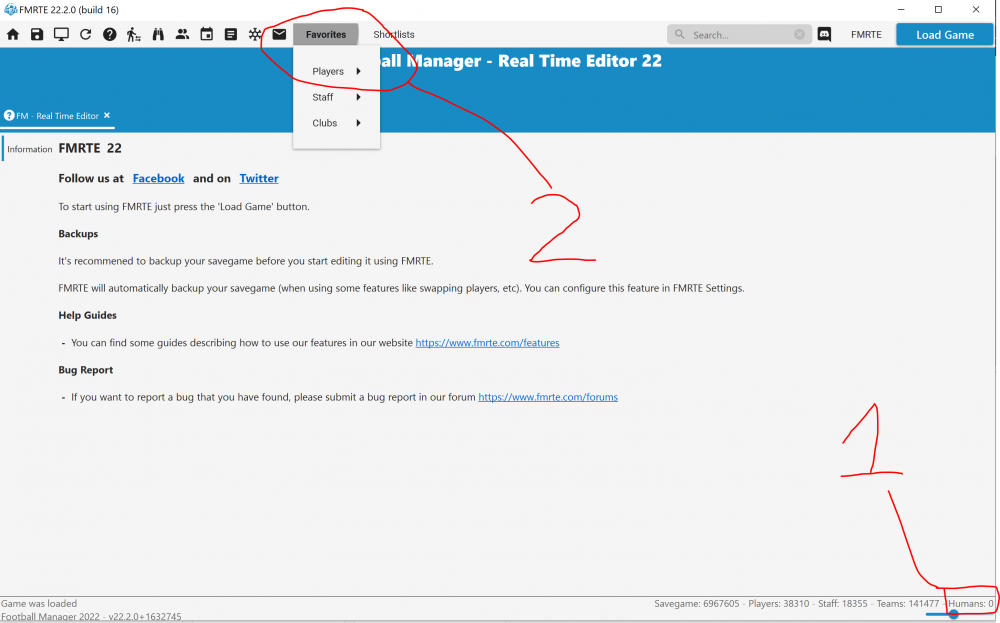
Task: Minimize the FMRTE window
Action: (x=901, y=10)
